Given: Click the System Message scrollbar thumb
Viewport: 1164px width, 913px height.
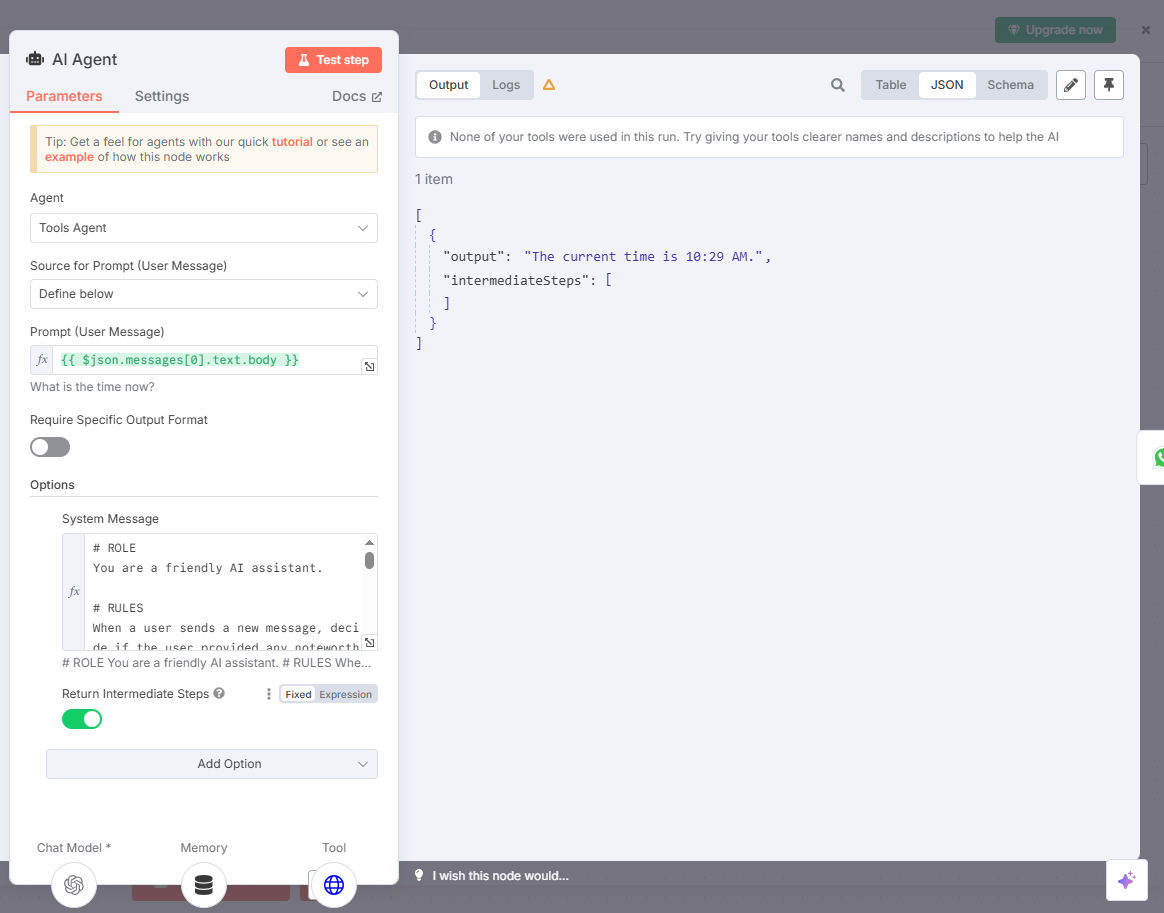Looking at the screenshot, I should pyautogui.click(x=369, y=560).
